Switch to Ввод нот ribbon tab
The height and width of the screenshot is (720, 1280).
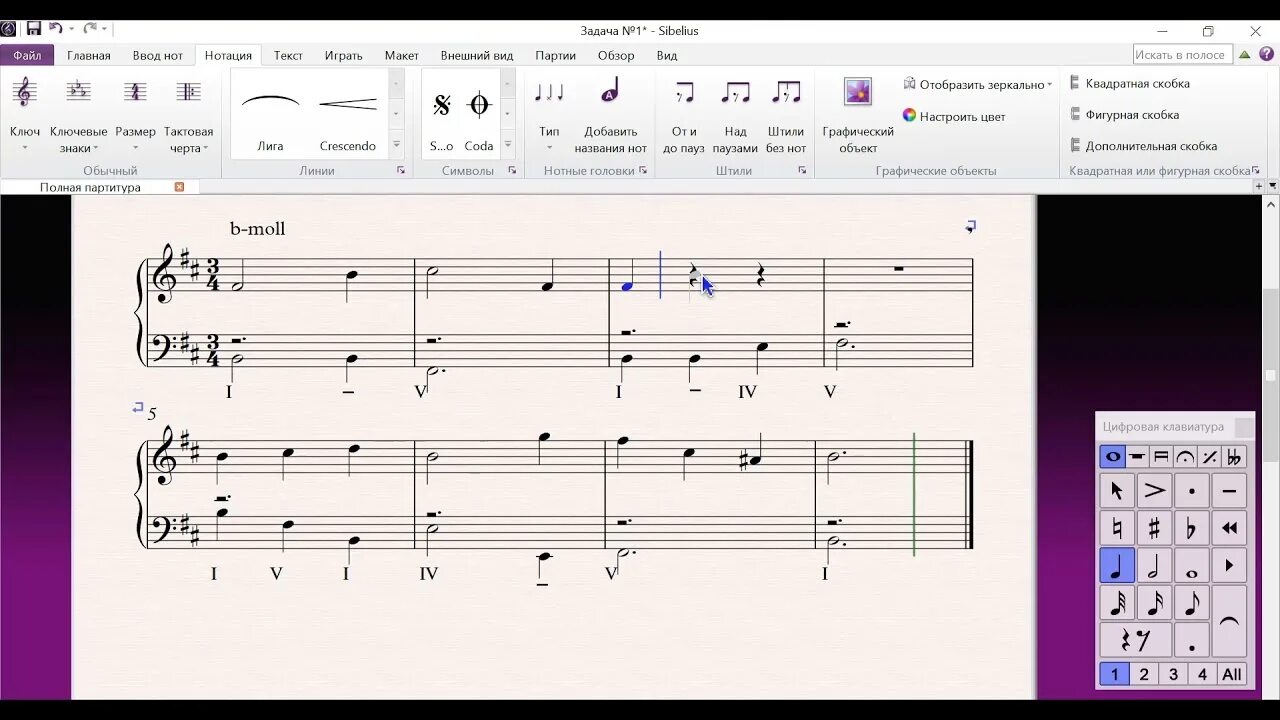(158, 55)
